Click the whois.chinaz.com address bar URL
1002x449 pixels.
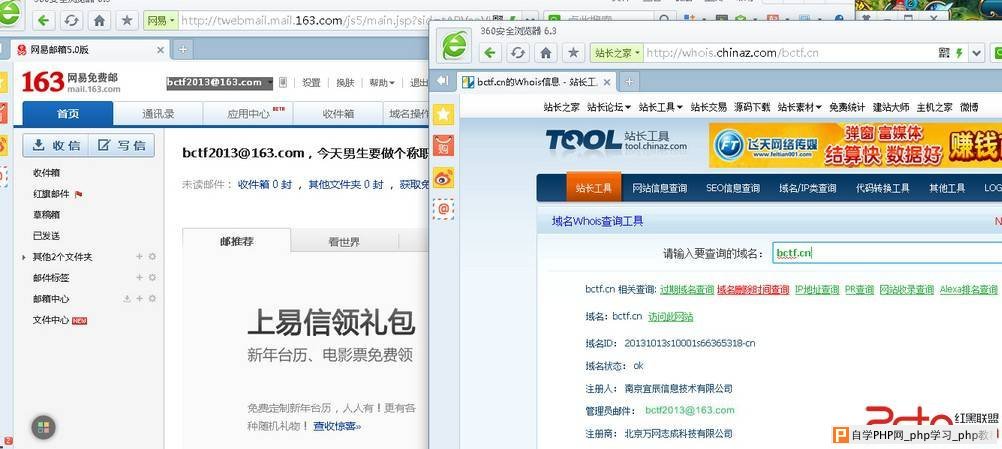click(732, 53)
